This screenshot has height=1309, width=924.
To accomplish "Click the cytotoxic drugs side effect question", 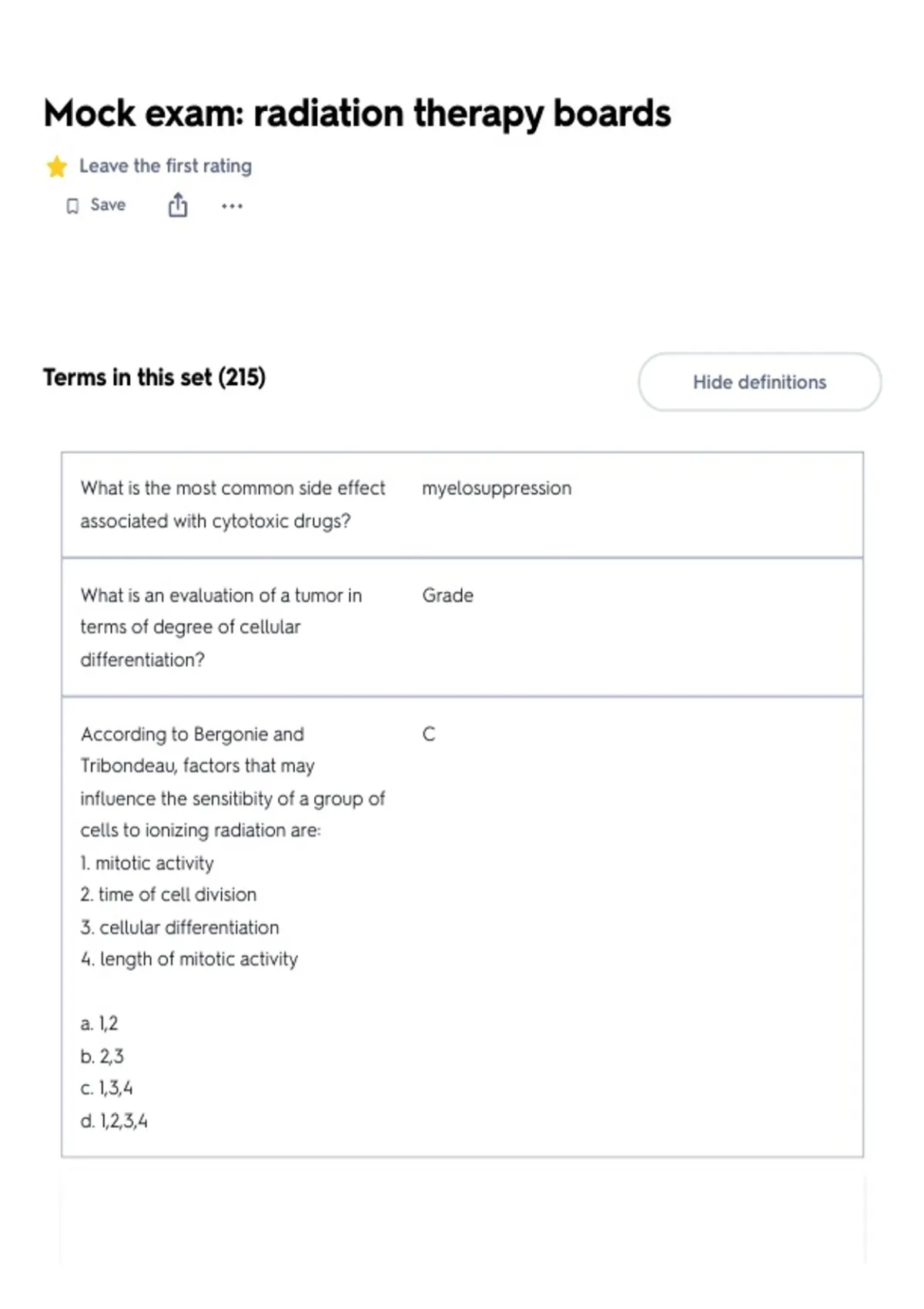I will 233,504.
